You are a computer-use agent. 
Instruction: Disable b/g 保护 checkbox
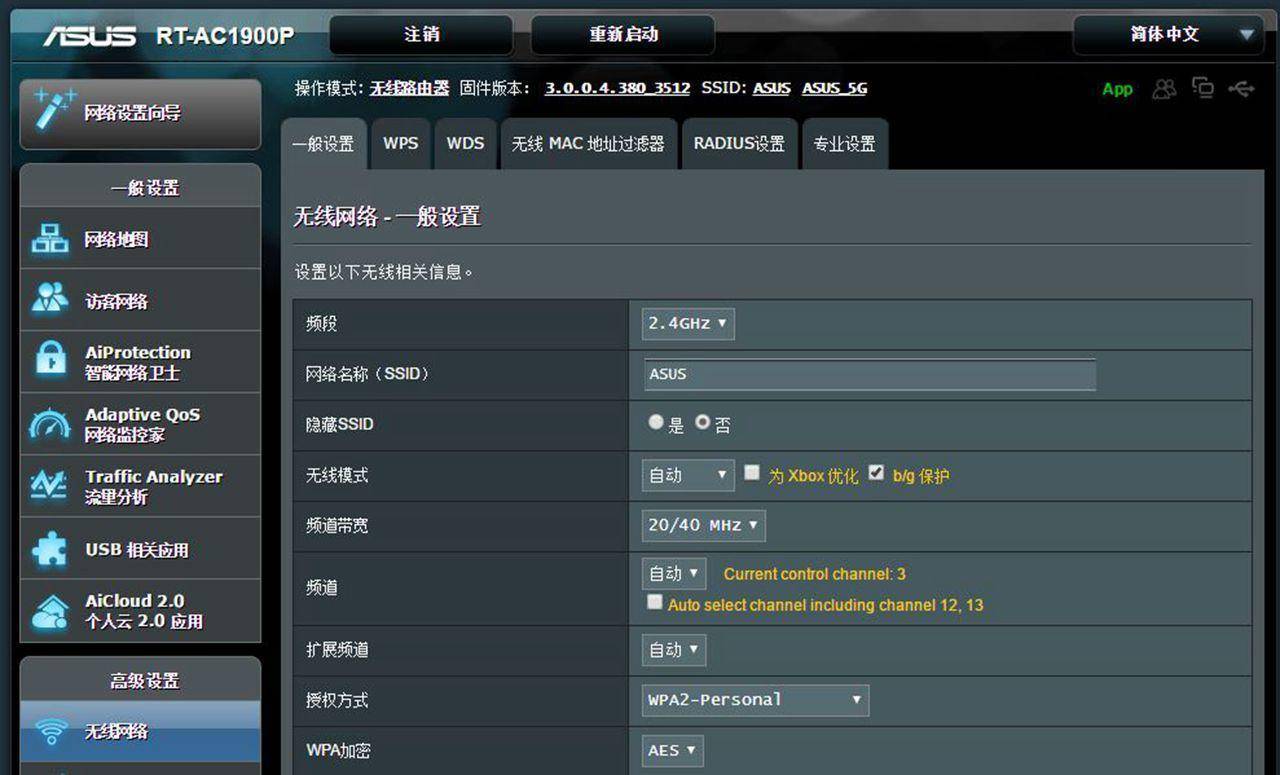click(877, 472)
